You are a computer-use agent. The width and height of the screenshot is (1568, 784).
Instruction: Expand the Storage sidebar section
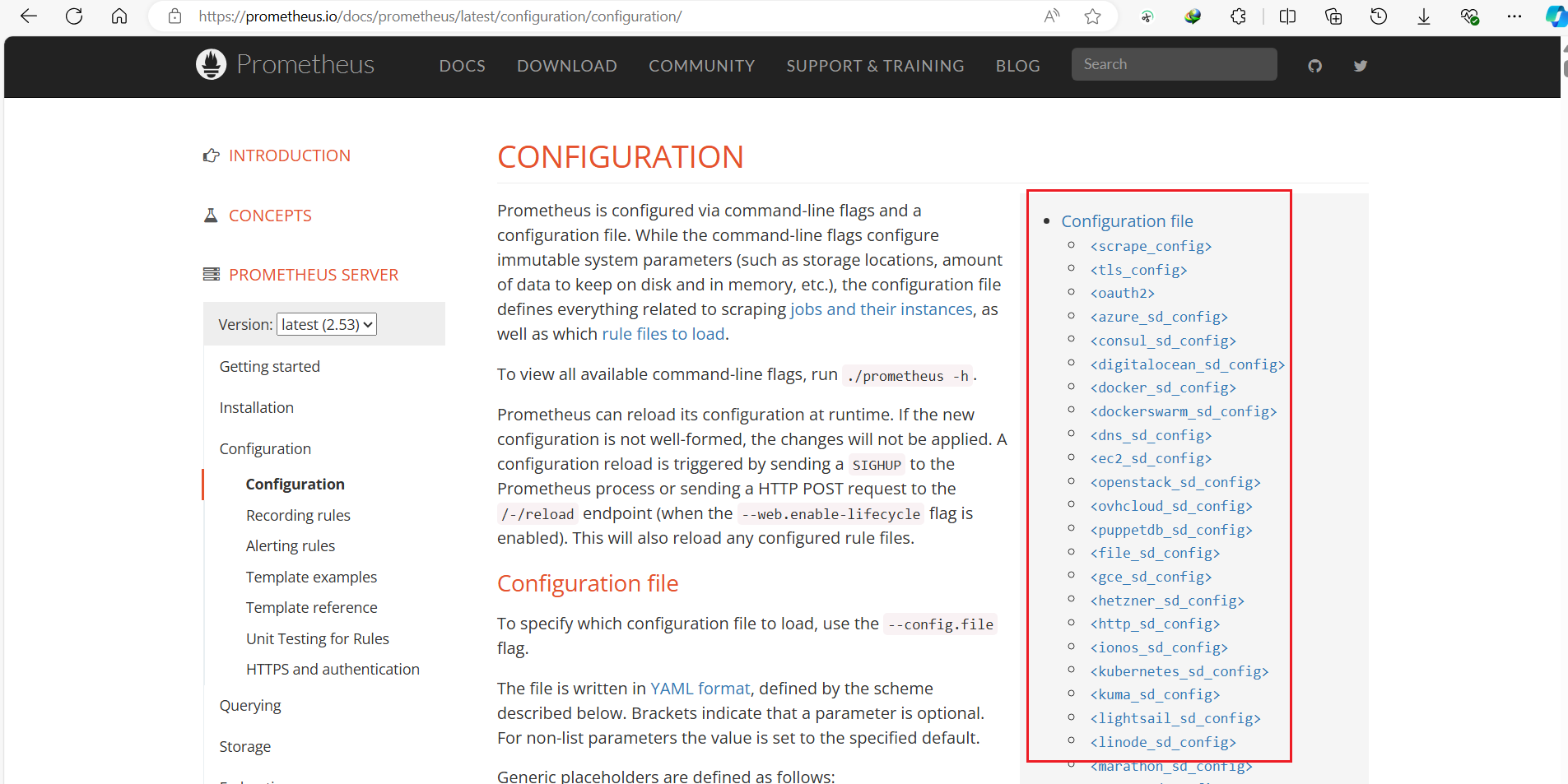coord(245,746)
